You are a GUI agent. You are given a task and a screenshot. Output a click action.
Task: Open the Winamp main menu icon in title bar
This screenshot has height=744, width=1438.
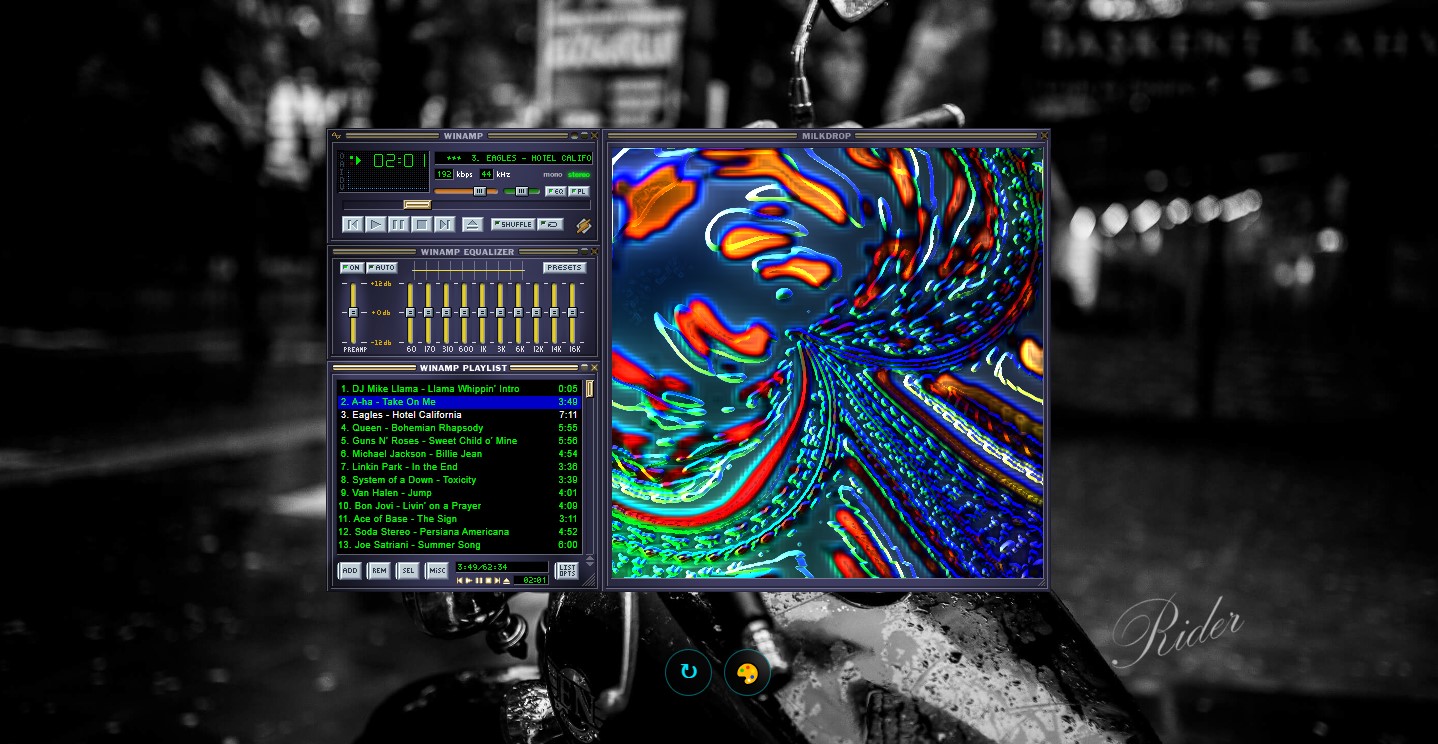pyautogui.click(x=337, y=136)
